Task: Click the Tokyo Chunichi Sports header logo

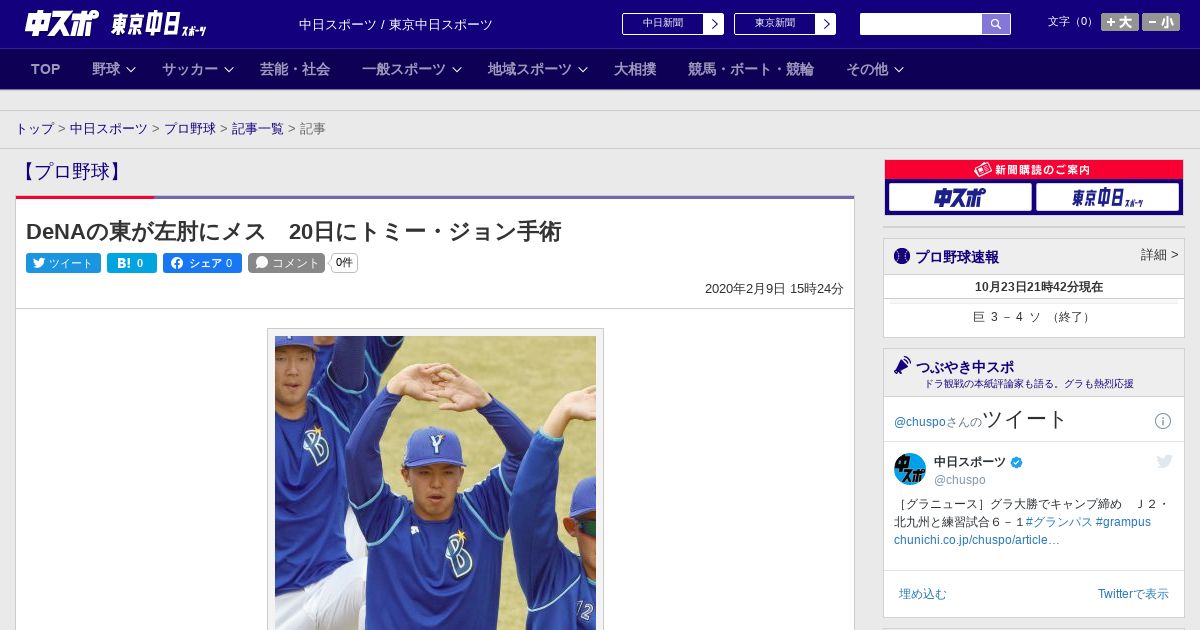Action: pyautogui.click(x=158, y=24)
